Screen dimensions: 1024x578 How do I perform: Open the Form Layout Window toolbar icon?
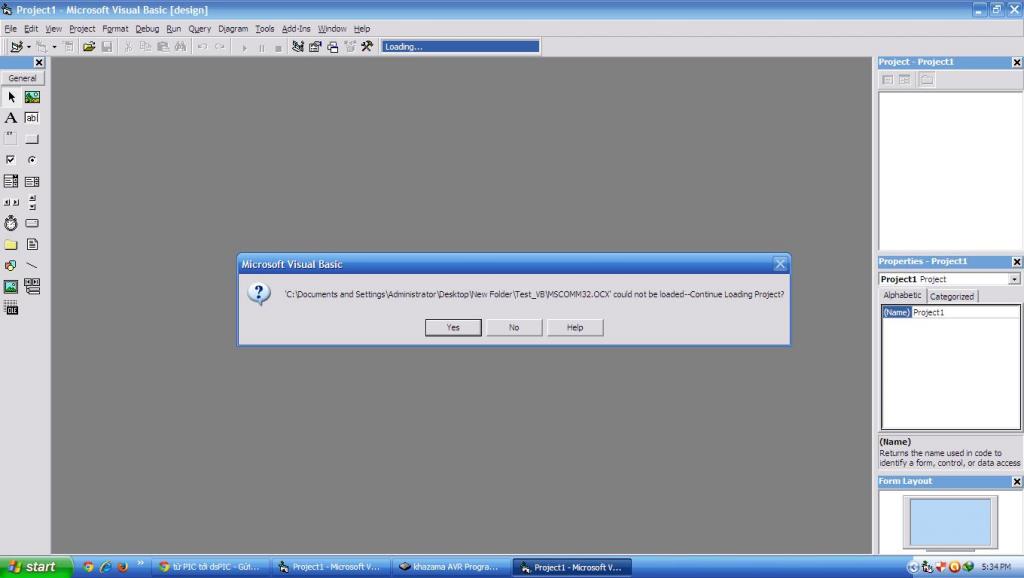pyautogui.click(x=333, y=46)
